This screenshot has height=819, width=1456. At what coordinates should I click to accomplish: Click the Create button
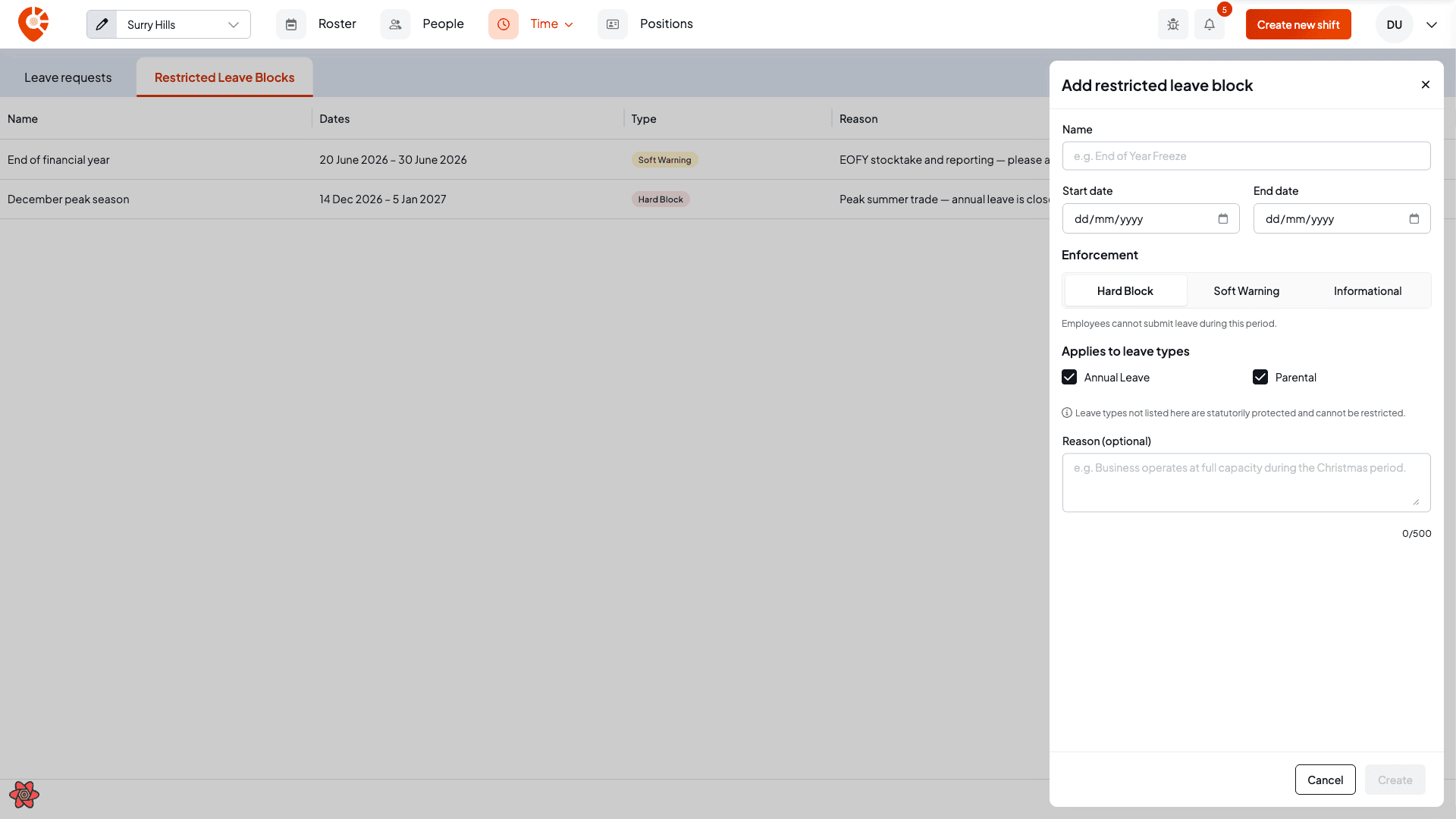(x=1395, y=780)
